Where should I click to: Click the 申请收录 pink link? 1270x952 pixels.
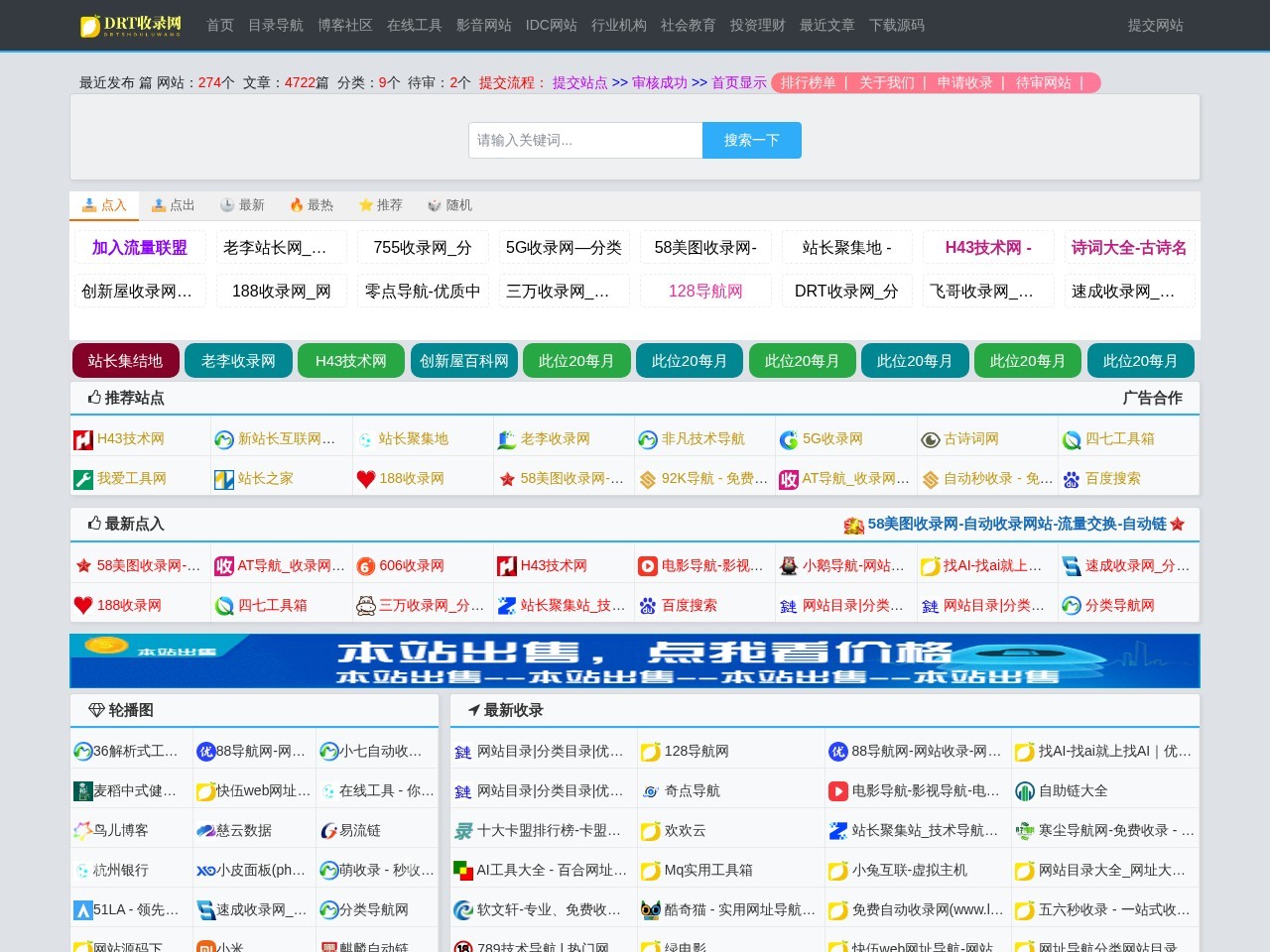coord(965,82)
